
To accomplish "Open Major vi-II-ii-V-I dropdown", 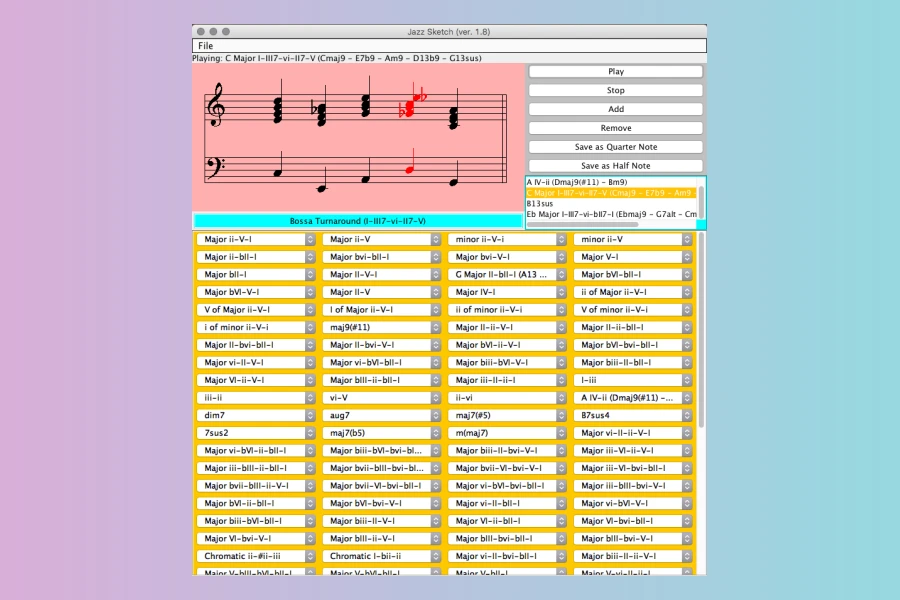I will point(633,433).
